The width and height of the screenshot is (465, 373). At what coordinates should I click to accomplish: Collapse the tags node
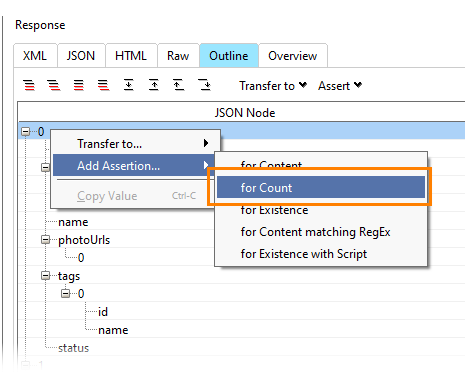(x=45, y=276)
